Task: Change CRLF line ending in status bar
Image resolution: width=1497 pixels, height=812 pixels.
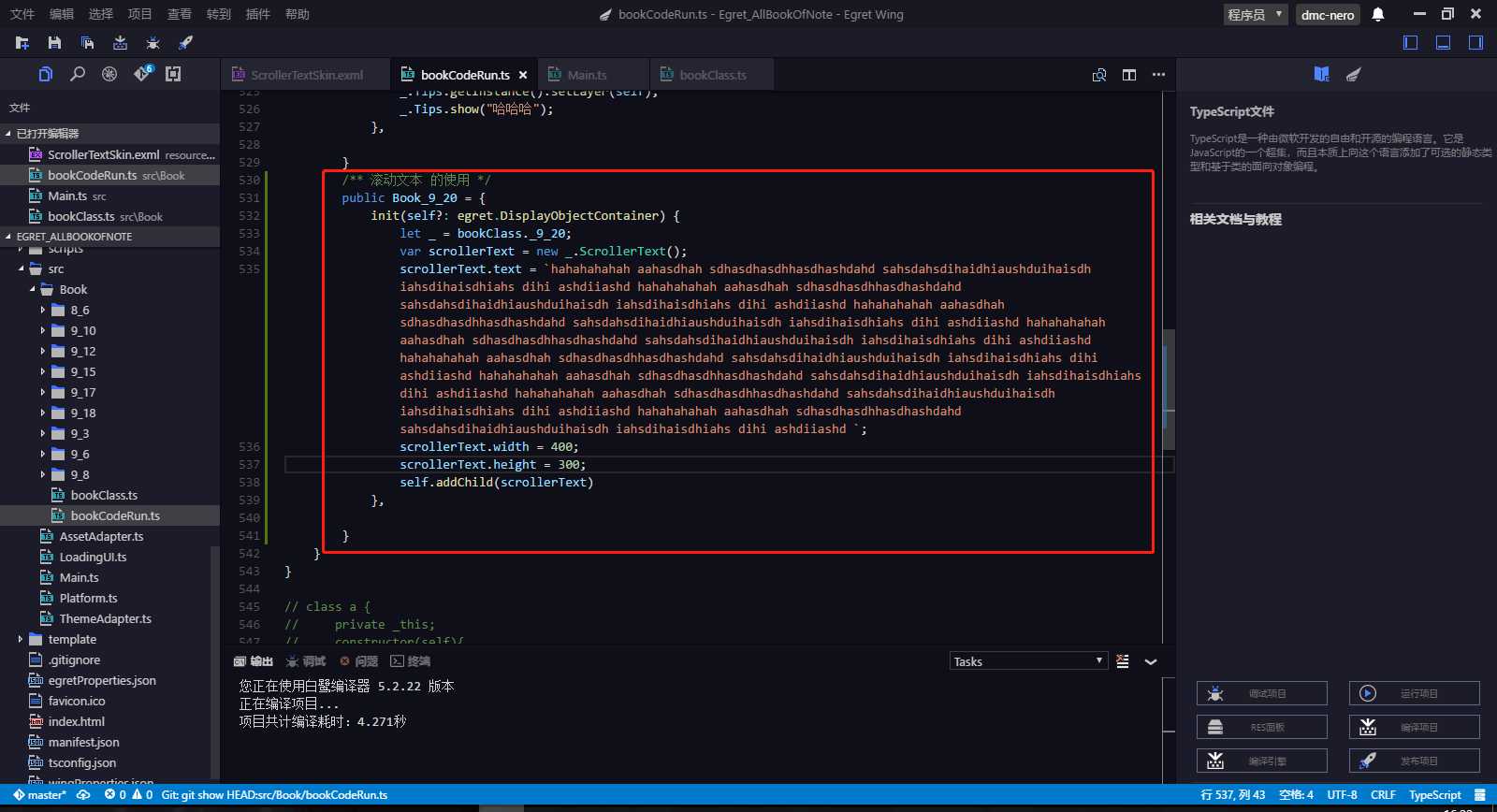Action: tap(1383, 795)
